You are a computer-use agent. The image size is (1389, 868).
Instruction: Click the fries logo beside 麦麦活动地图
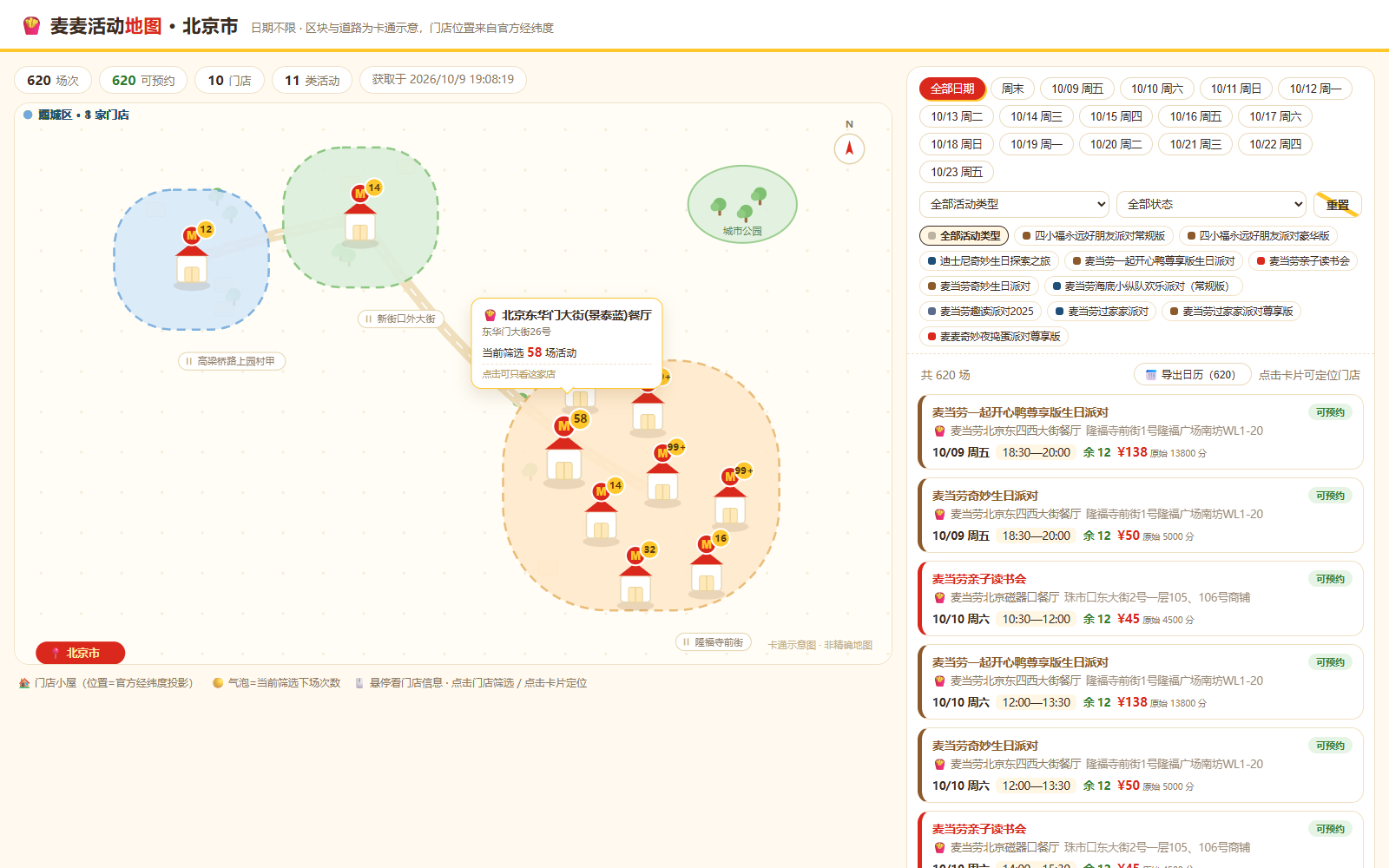click(32, 26)
